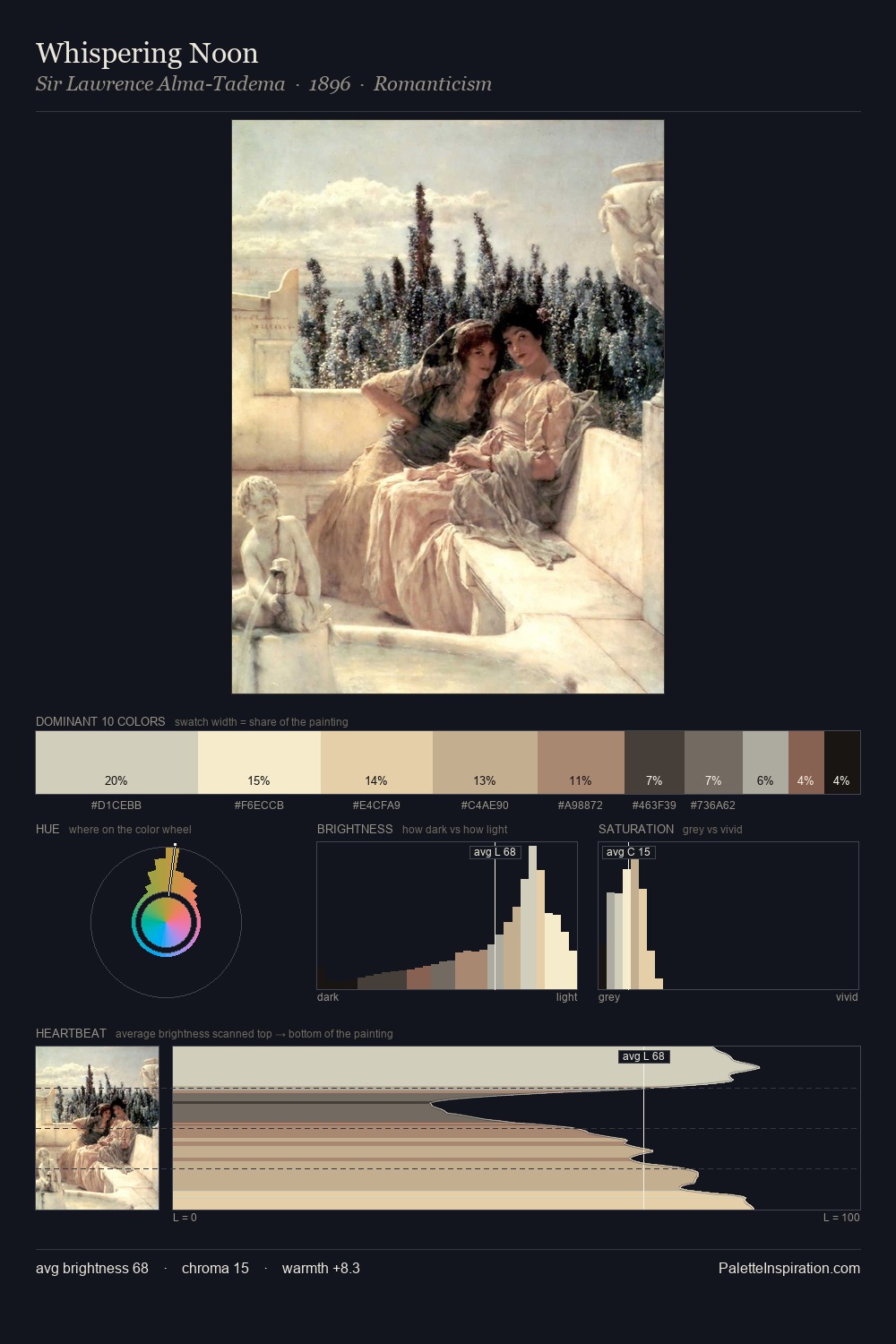This screenshot has width=896, height=1344.
Task: Click the hex code '#A98872' text
Action: pos(581,805)
